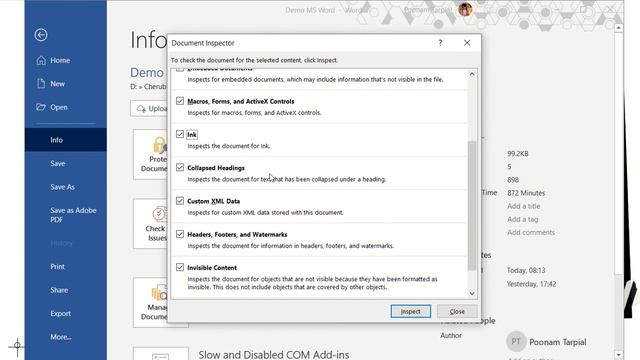Click the Manage Document button
Screen dimensions: 640x360
[x=150, y=303]
